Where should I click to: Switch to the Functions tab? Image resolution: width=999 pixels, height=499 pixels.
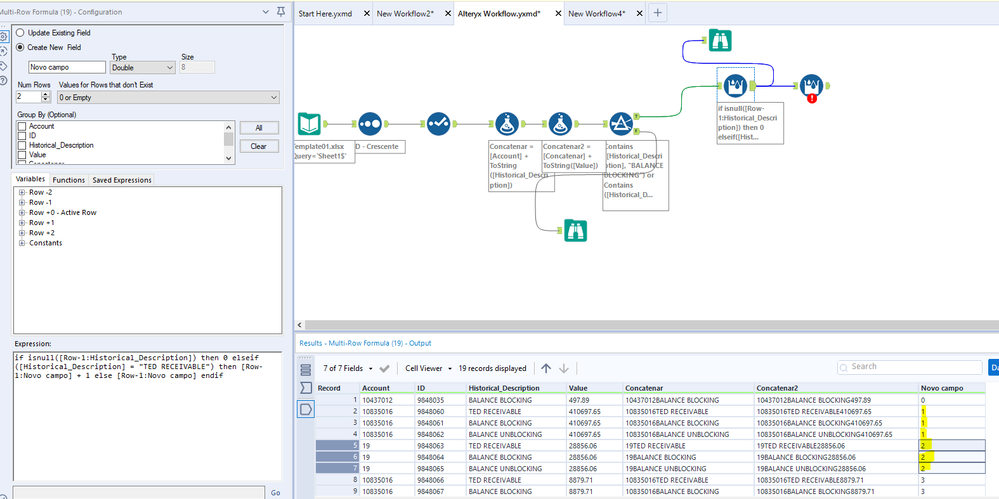(x=69, y=180)
